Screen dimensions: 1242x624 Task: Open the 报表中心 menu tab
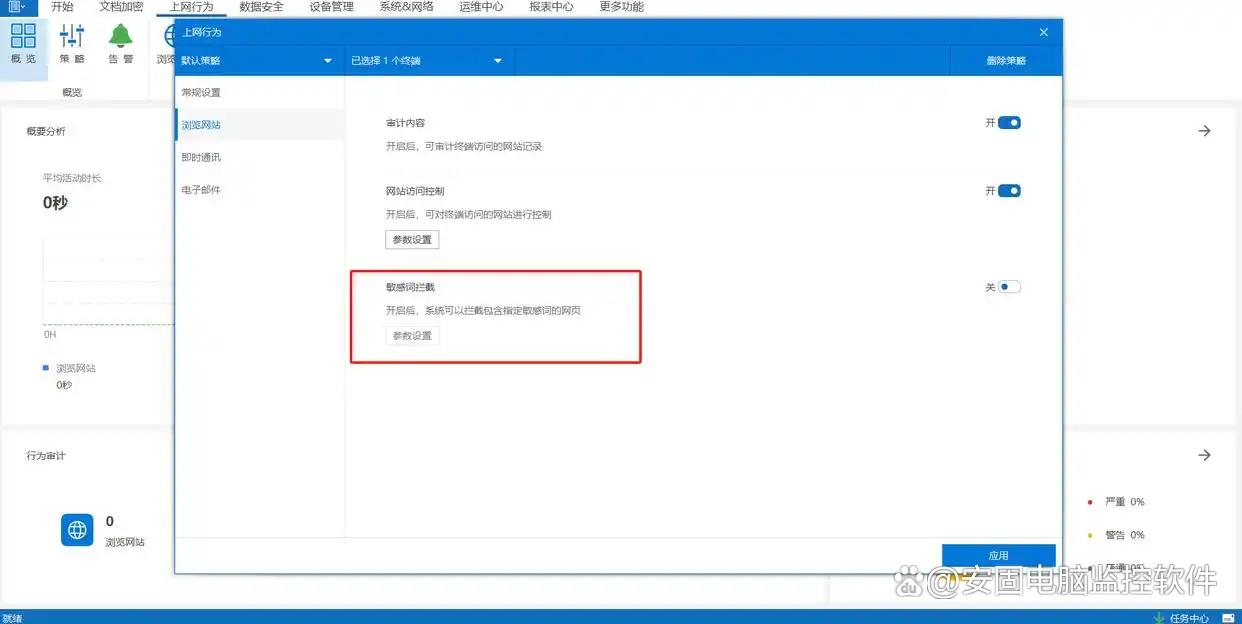click(x=552, y=6)
